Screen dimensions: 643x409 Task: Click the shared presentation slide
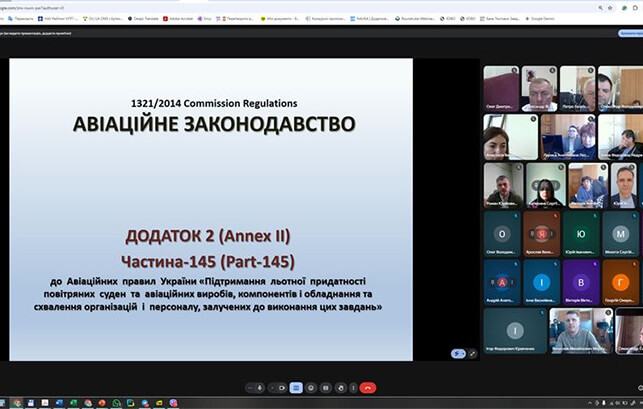[x=211, y=210]
